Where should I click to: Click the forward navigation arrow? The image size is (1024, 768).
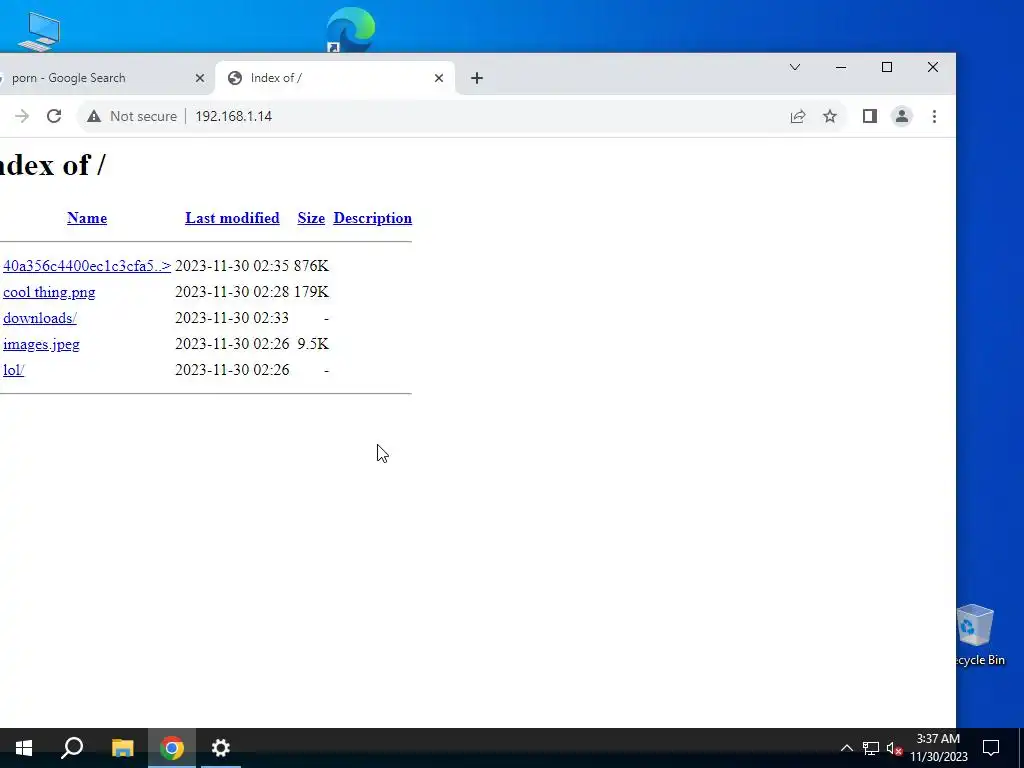22,116
